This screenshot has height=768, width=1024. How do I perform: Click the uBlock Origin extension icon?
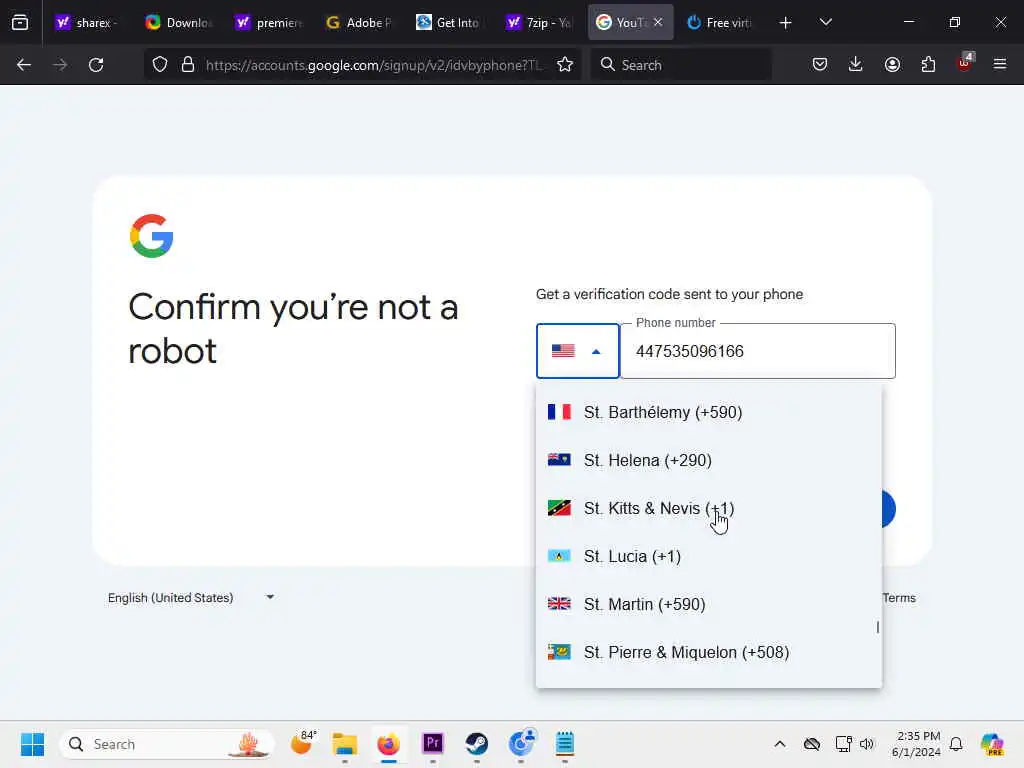coord(965,63)
